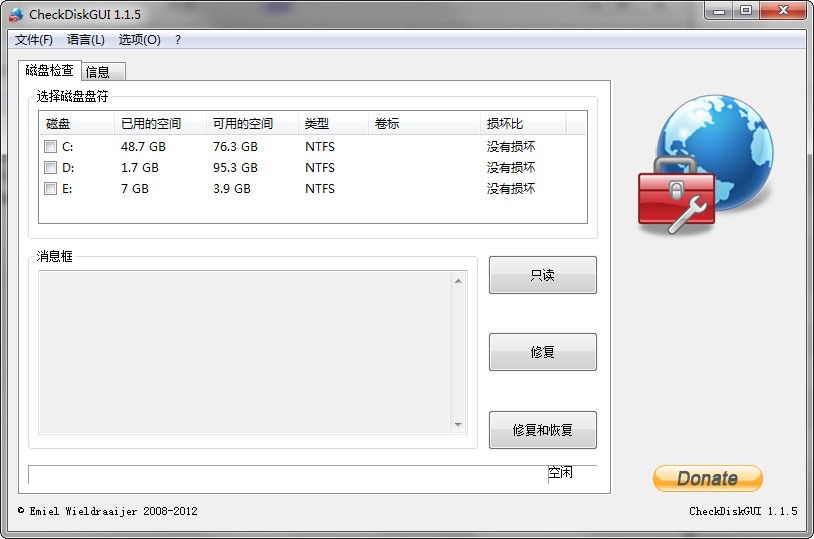Screen dimensions: 814x539
Task: Open the ? help menu
Action: [178, 40]
